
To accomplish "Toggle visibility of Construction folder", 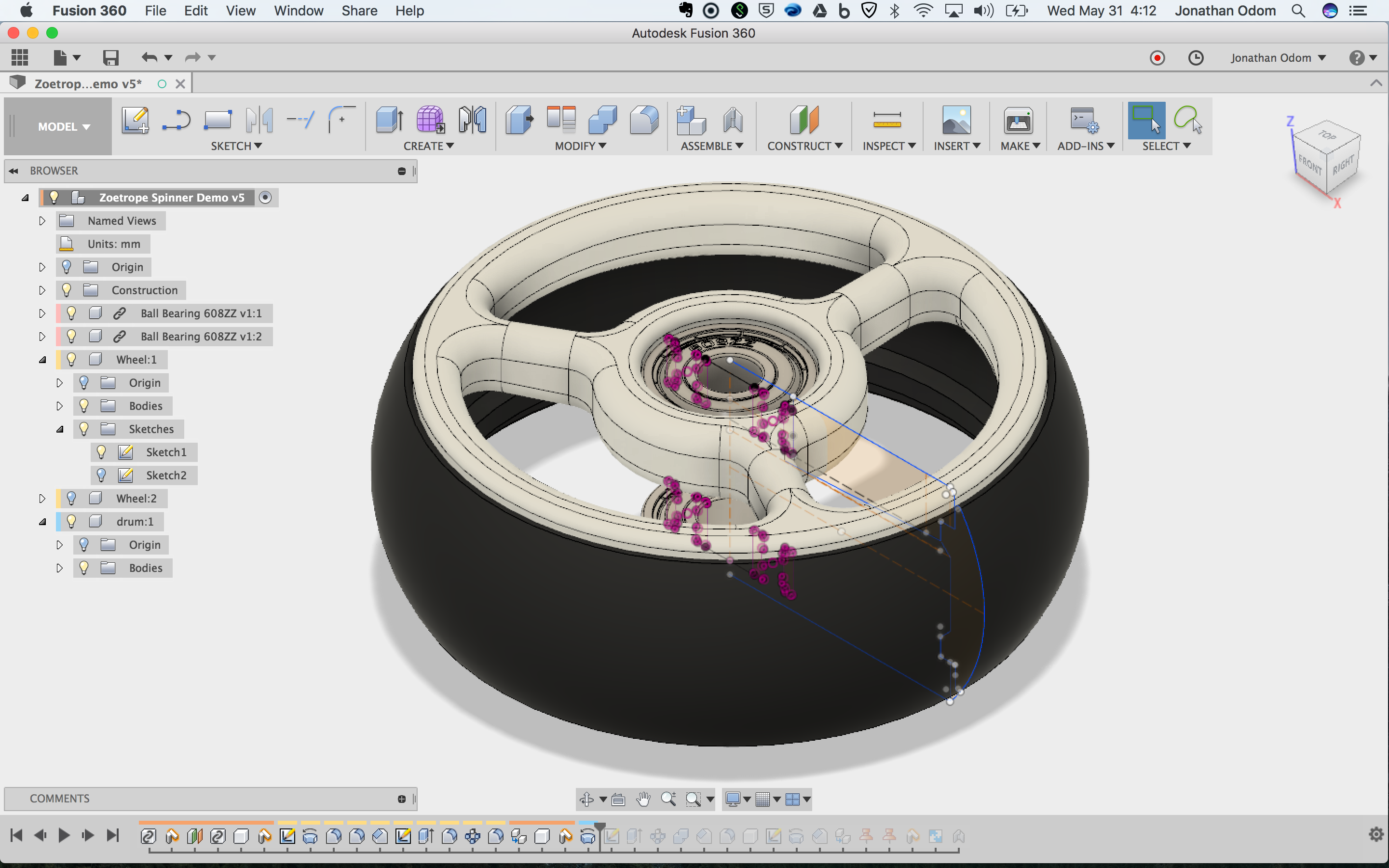I will pos(67,290).
